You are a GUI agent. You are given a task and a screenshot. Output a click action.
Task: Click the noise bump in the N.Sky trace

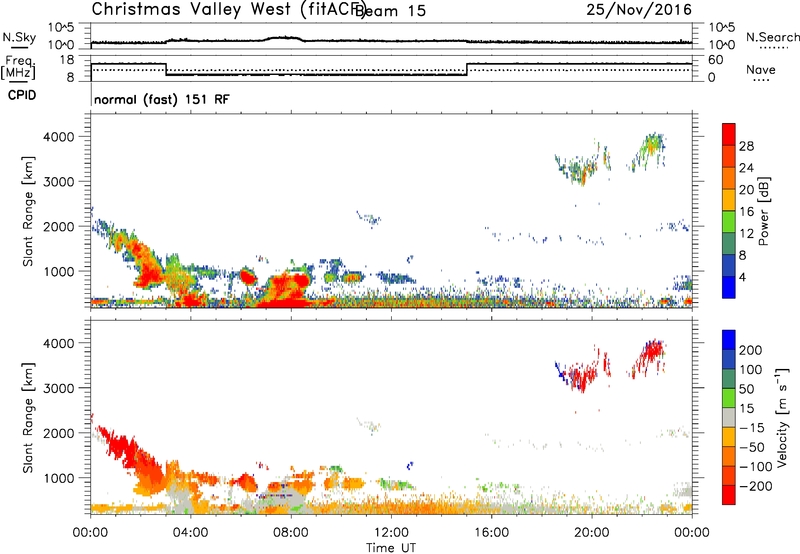coord(282,38)
